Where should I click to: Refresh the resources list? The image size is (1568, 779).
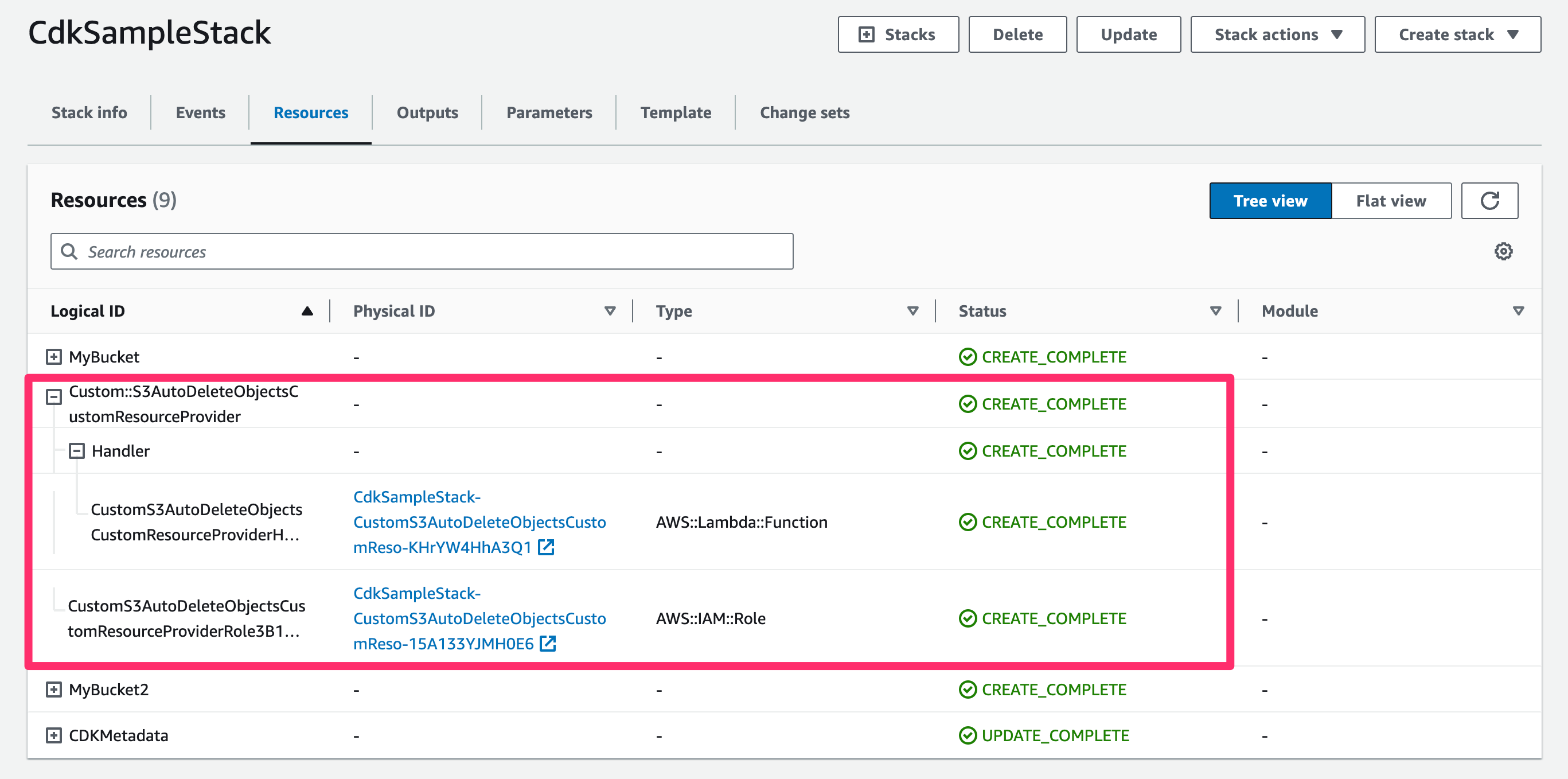click(1489, 200)
